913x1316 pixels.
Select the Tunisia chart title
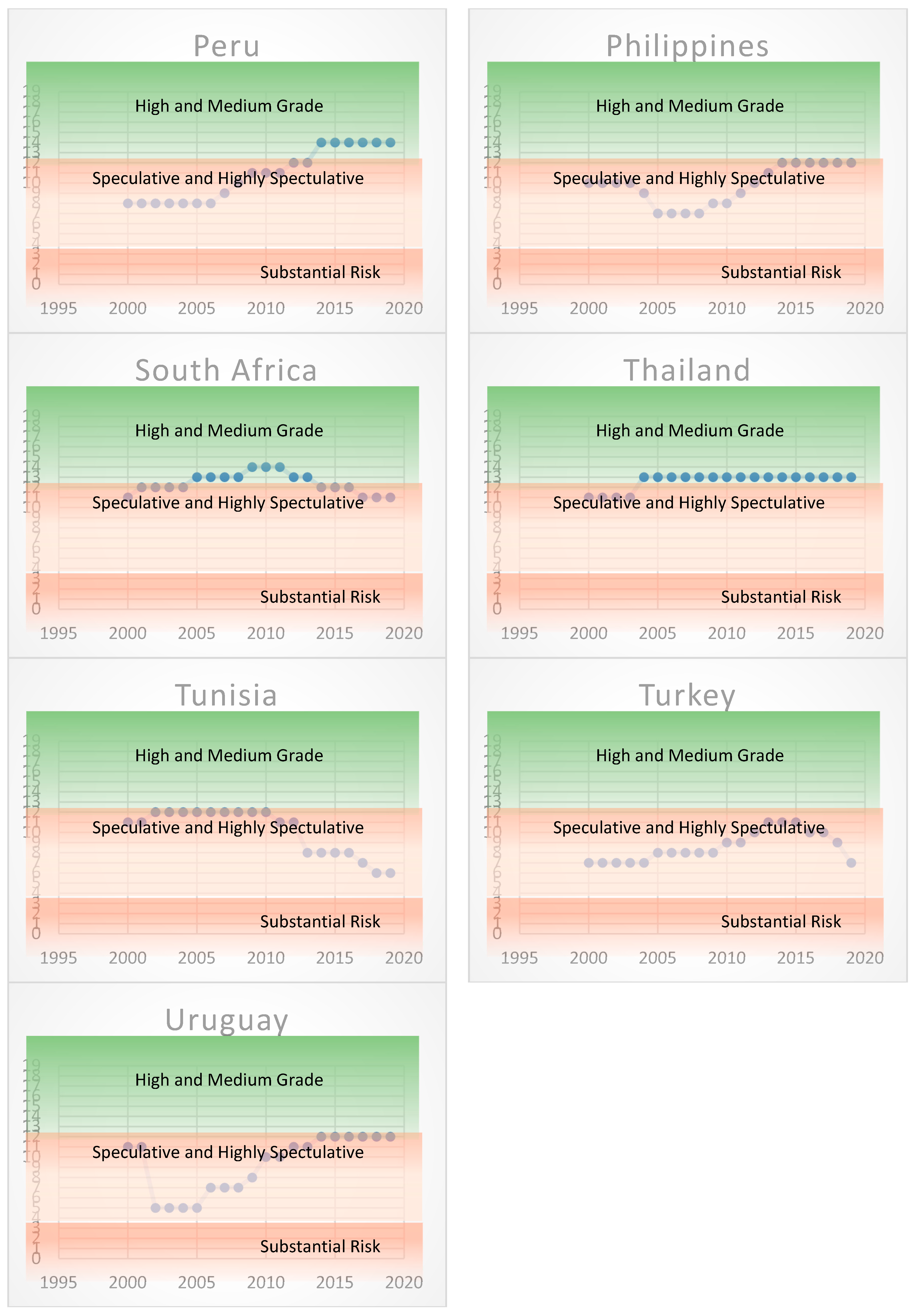(226, 695)
